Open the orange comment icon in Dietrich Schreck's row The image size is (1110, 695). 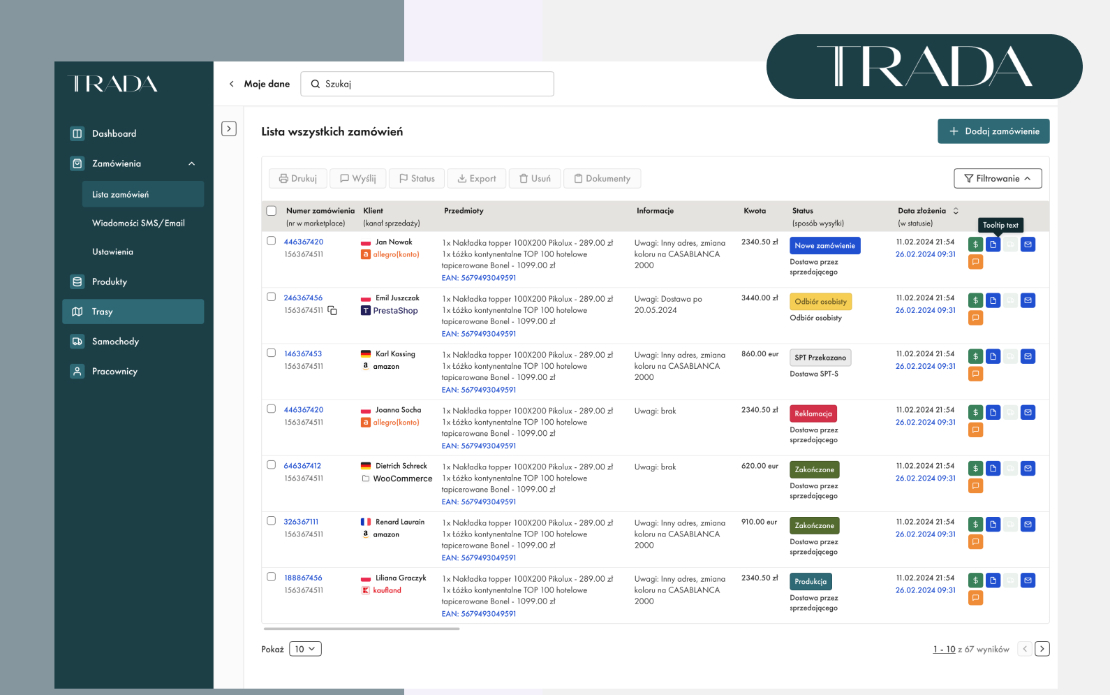(x=975, y=486)
